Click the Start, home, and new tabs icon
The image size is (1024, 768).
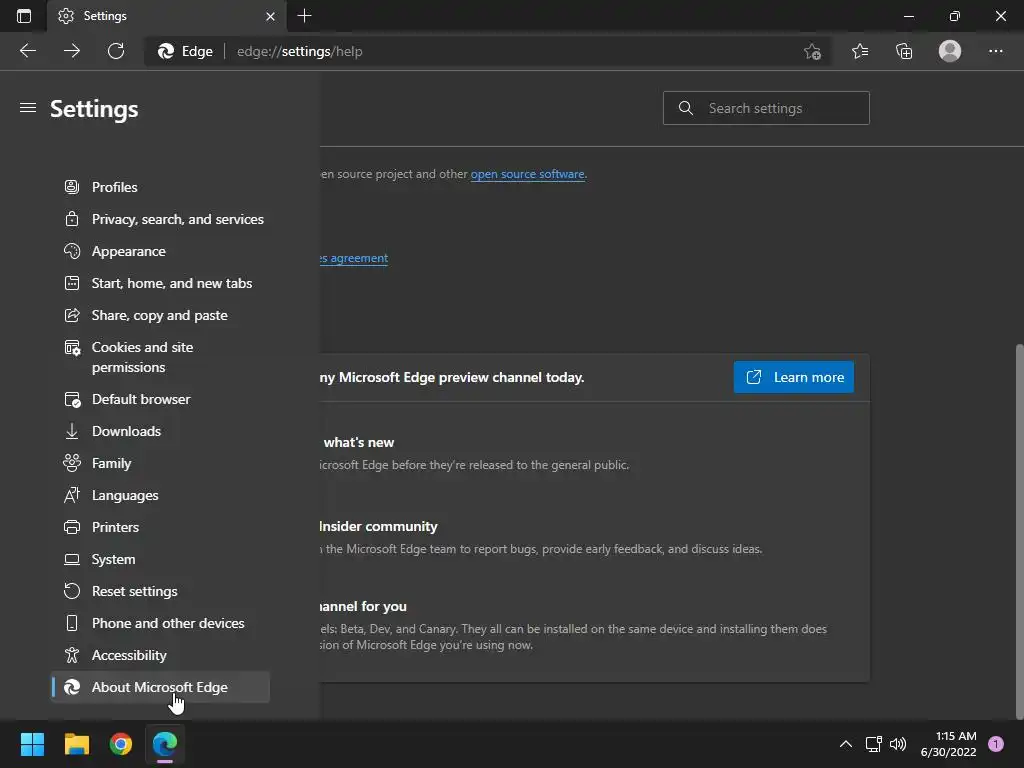pos(72,283)
